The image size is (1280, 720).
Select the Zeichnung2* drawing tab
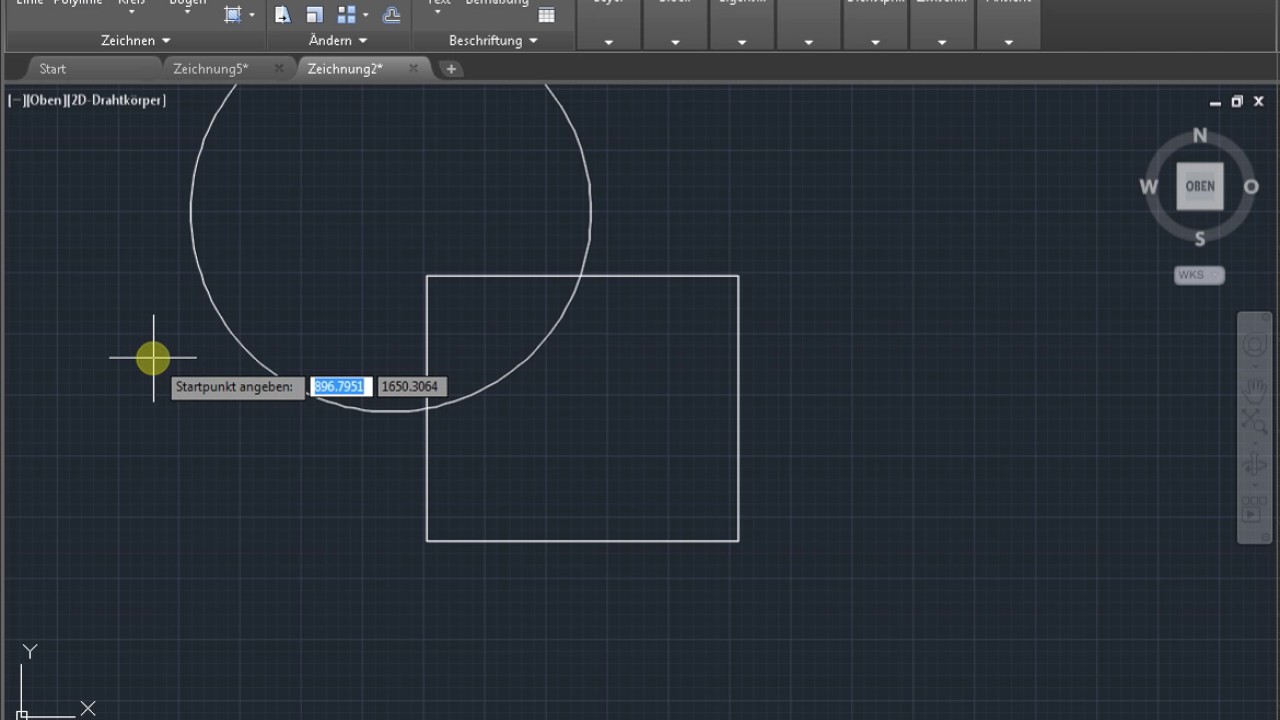coord(345,69)
